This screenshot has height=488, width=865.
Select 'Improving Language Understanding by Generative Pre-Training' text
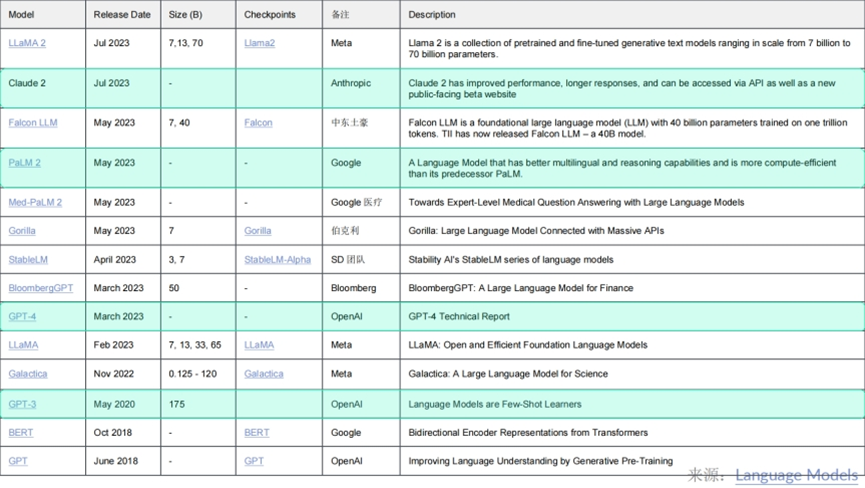tap(541, 461)
